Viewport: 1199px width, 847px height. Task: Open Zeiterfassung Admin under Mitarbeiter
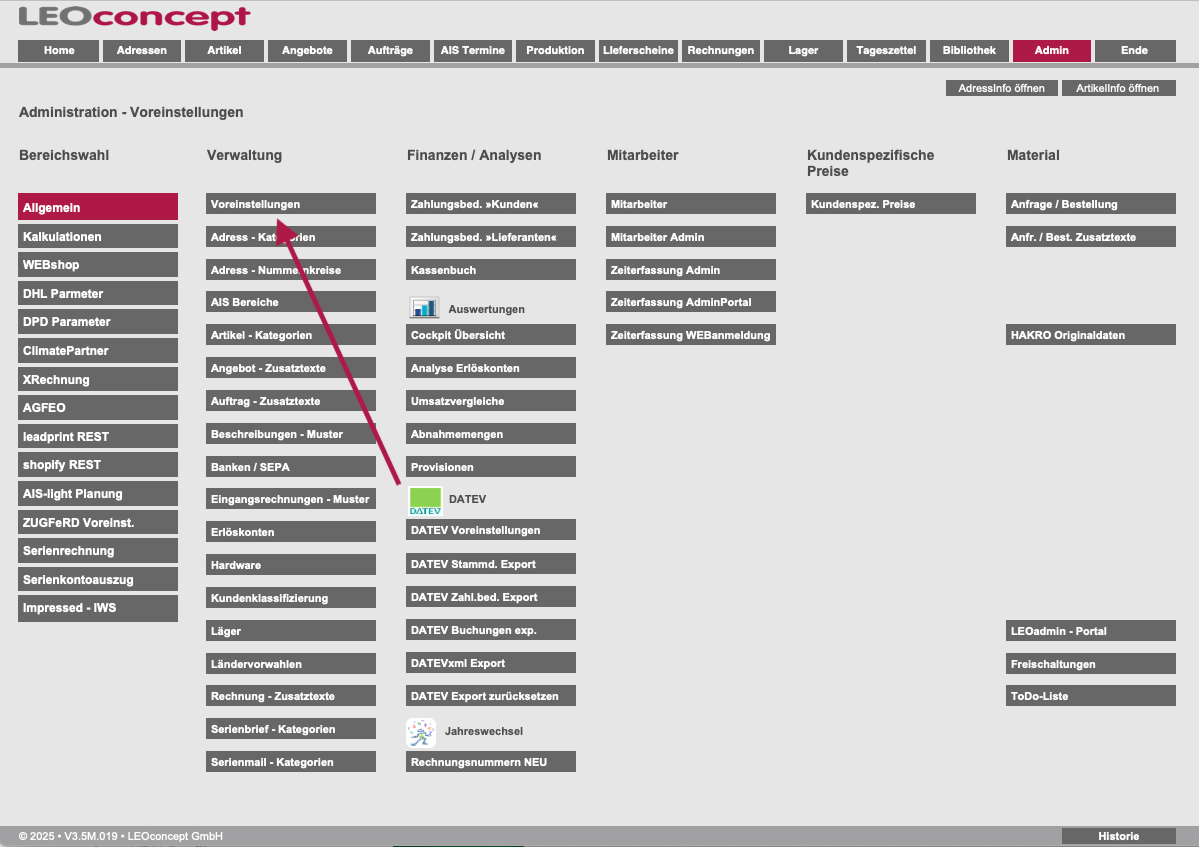coord(691,270)
